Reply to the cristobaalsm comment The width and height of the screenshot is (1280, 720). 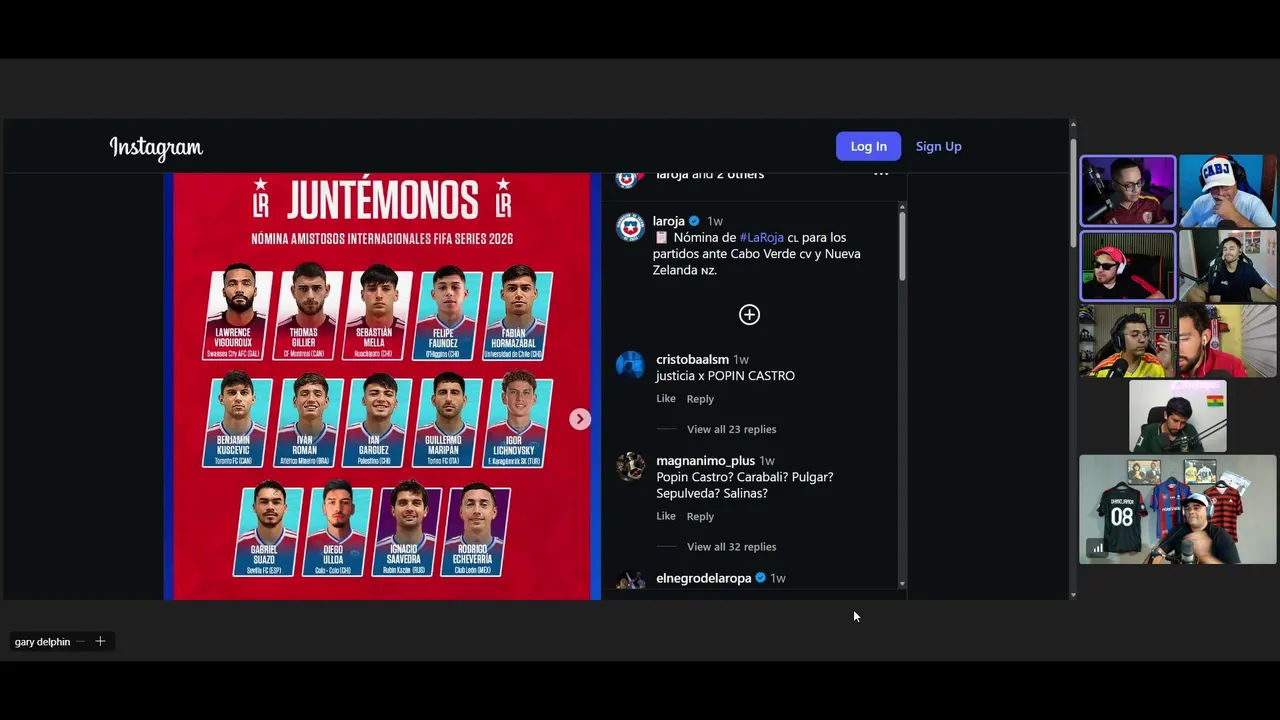[x=700, y=399]
